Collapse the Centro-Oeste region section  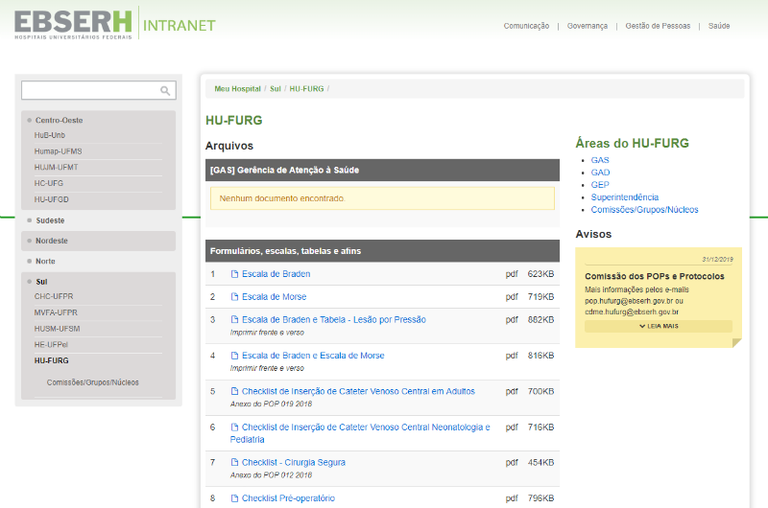coord(59,120)
